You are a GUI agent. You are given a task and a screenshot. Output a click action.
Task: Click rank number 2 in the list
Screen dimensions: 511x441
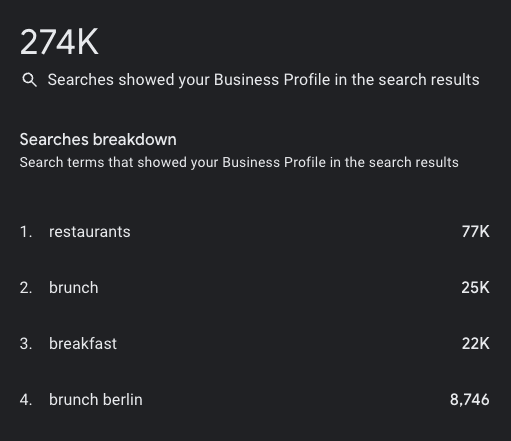[26, 288]
